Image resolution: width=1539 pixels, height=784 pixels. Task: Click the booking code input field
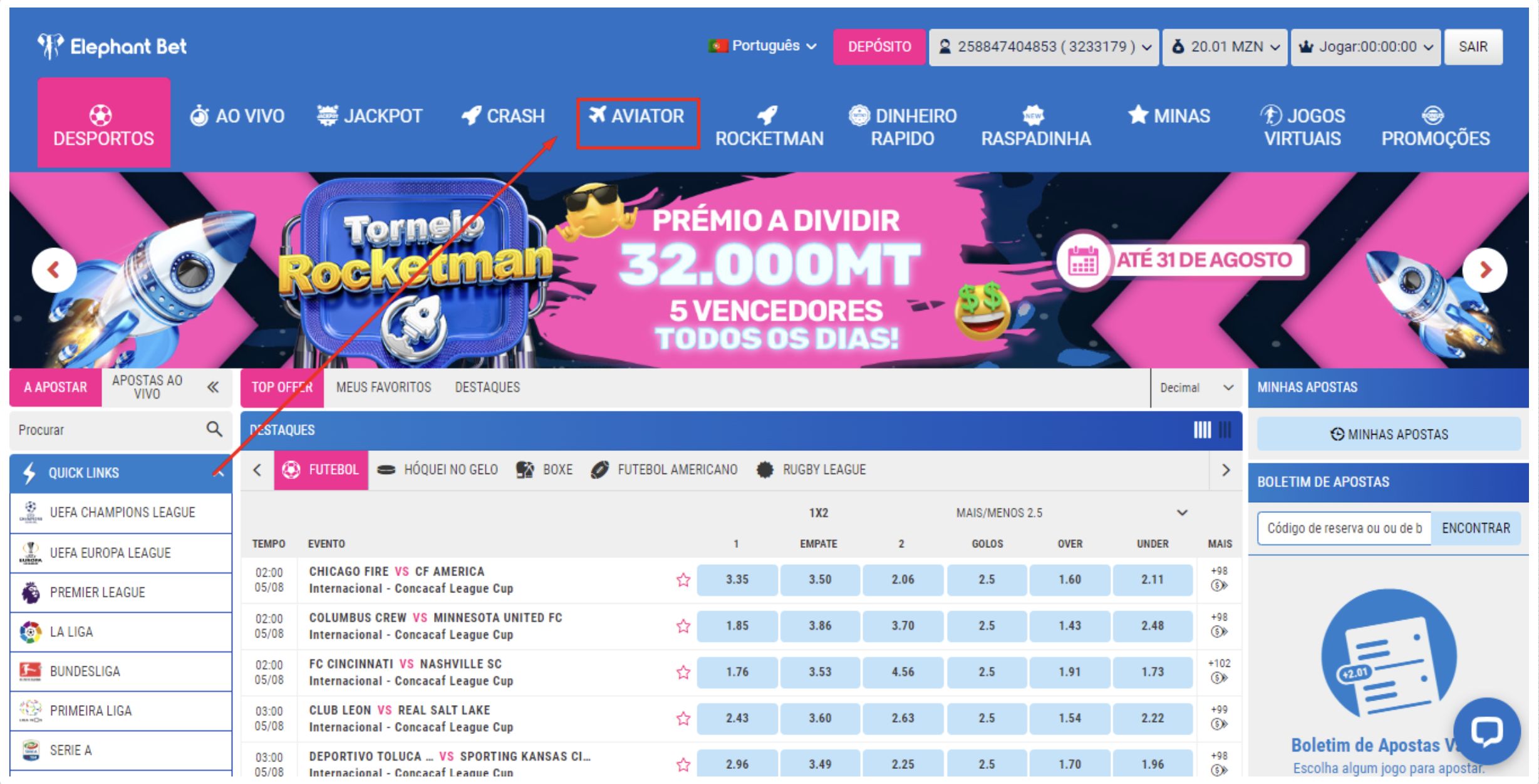pos(1344,529)
